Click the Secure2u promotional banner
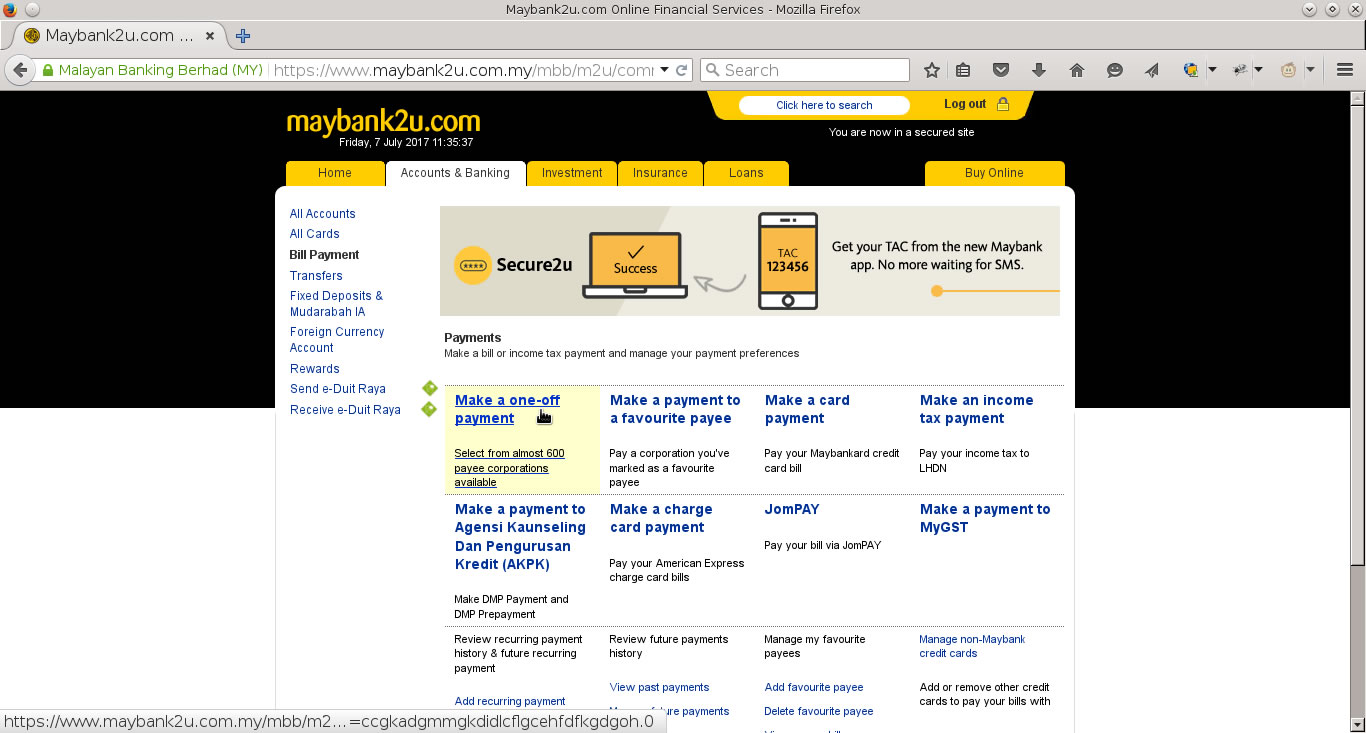The width and height of the screenshot is (1366, 733). click(x=750, y=261)
